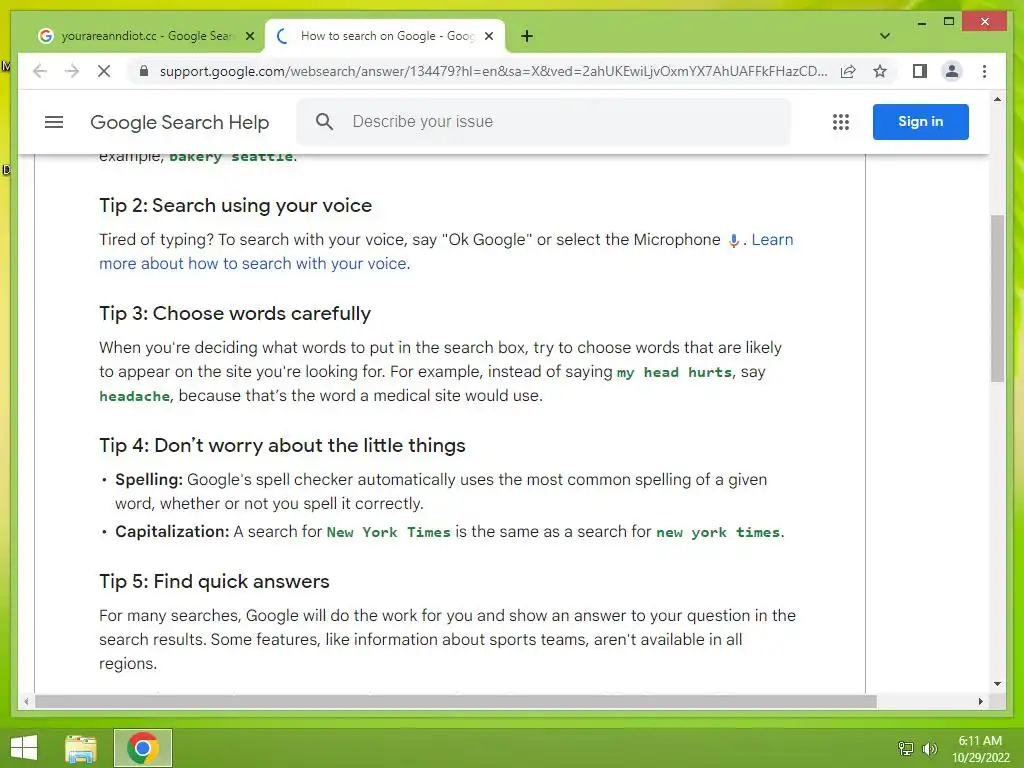Click 'Tip 5: Find quick answers' heading
This screenshot has height=768, width=1024.
(x=214, y=581)
